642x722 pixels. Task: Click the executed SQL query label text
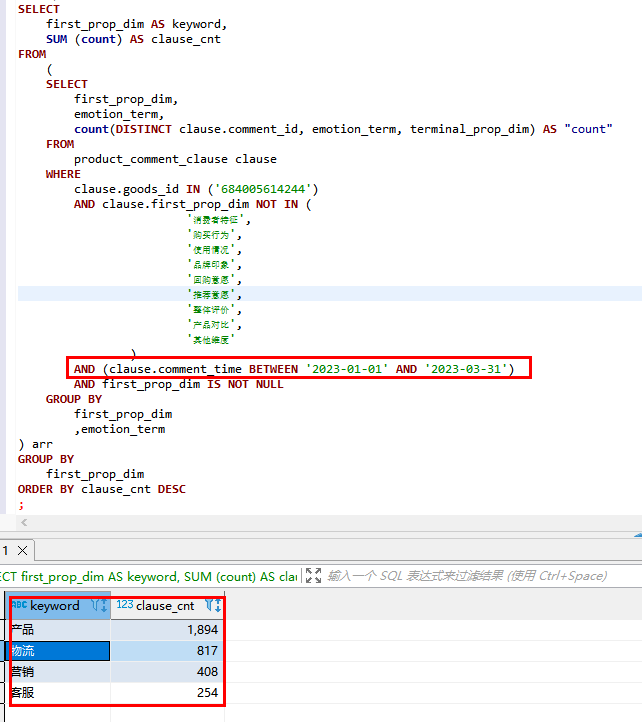[148, 576]
